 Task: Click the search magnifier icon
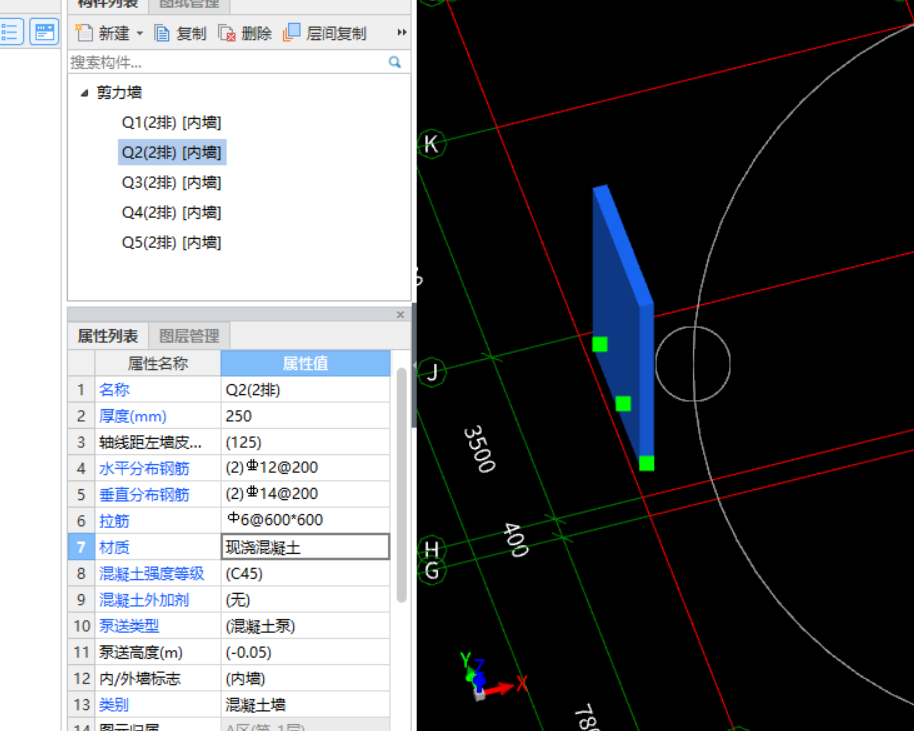coord(395,62)
